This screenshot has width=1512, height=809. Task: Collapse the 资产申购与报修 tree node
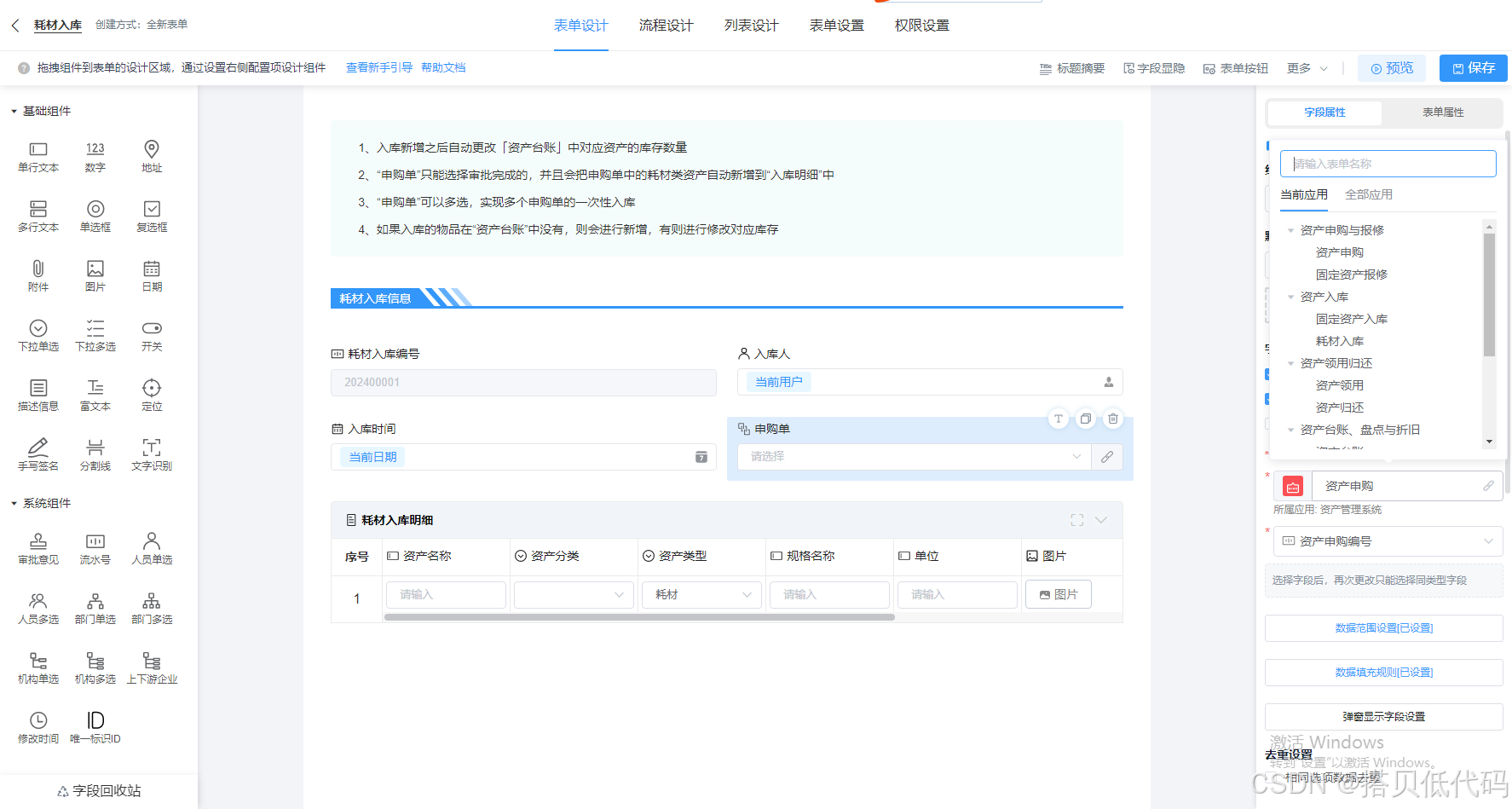coord(1290,231)
